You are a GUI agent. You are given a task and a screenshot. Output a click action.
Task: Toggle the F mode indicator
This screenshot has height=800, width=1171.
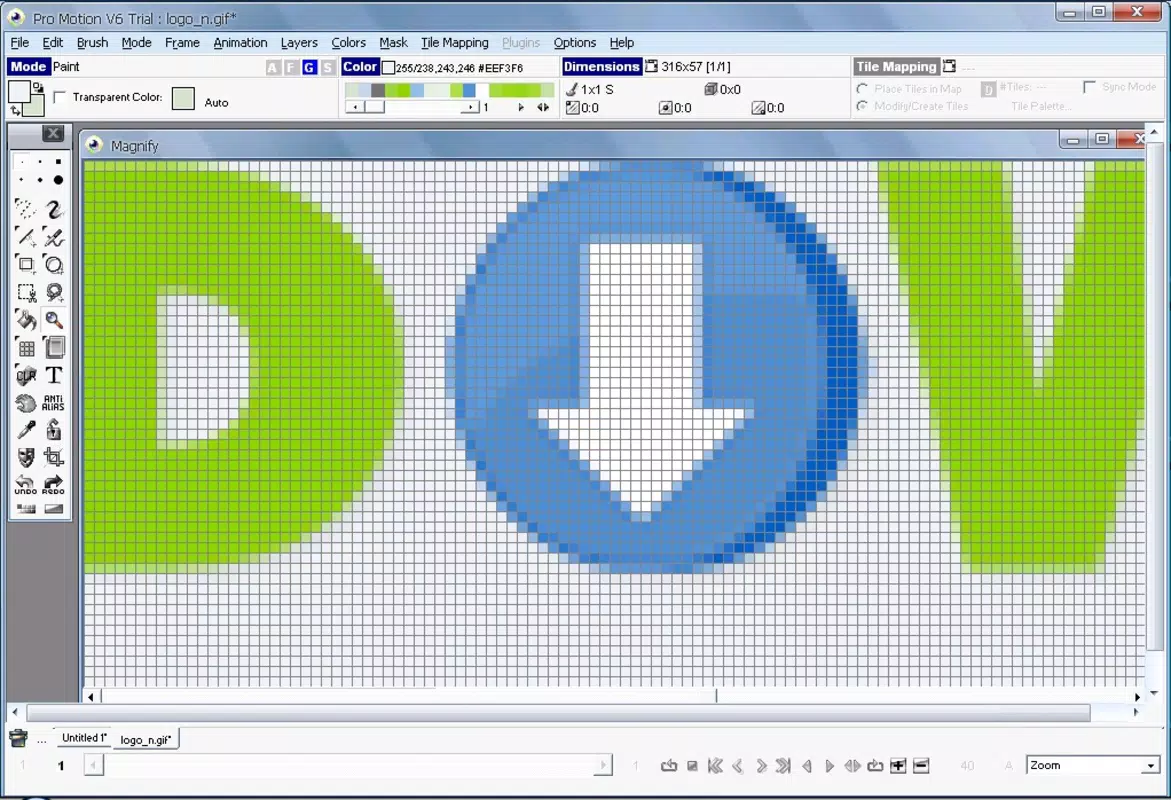[x=291, y=68]
